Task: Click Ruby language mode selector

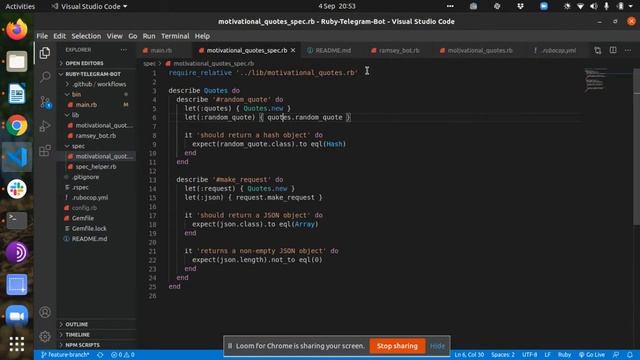Action: pos(564,355)
